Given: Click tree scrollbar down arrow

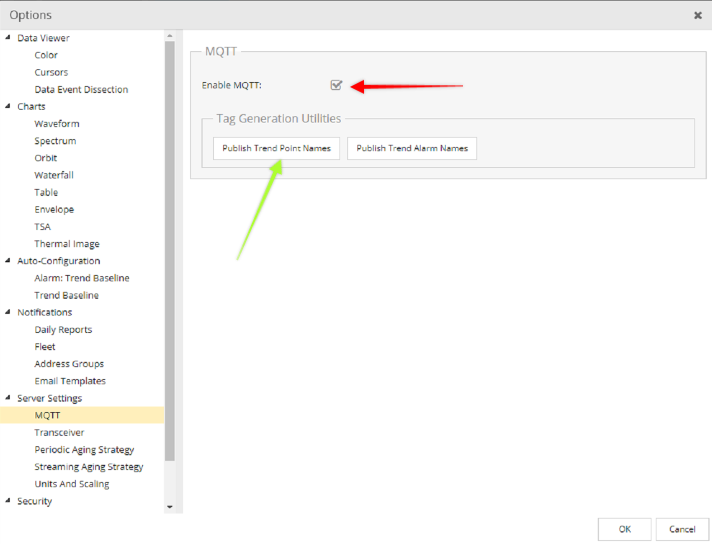Looking at the screenshot, I should point(170,507).
